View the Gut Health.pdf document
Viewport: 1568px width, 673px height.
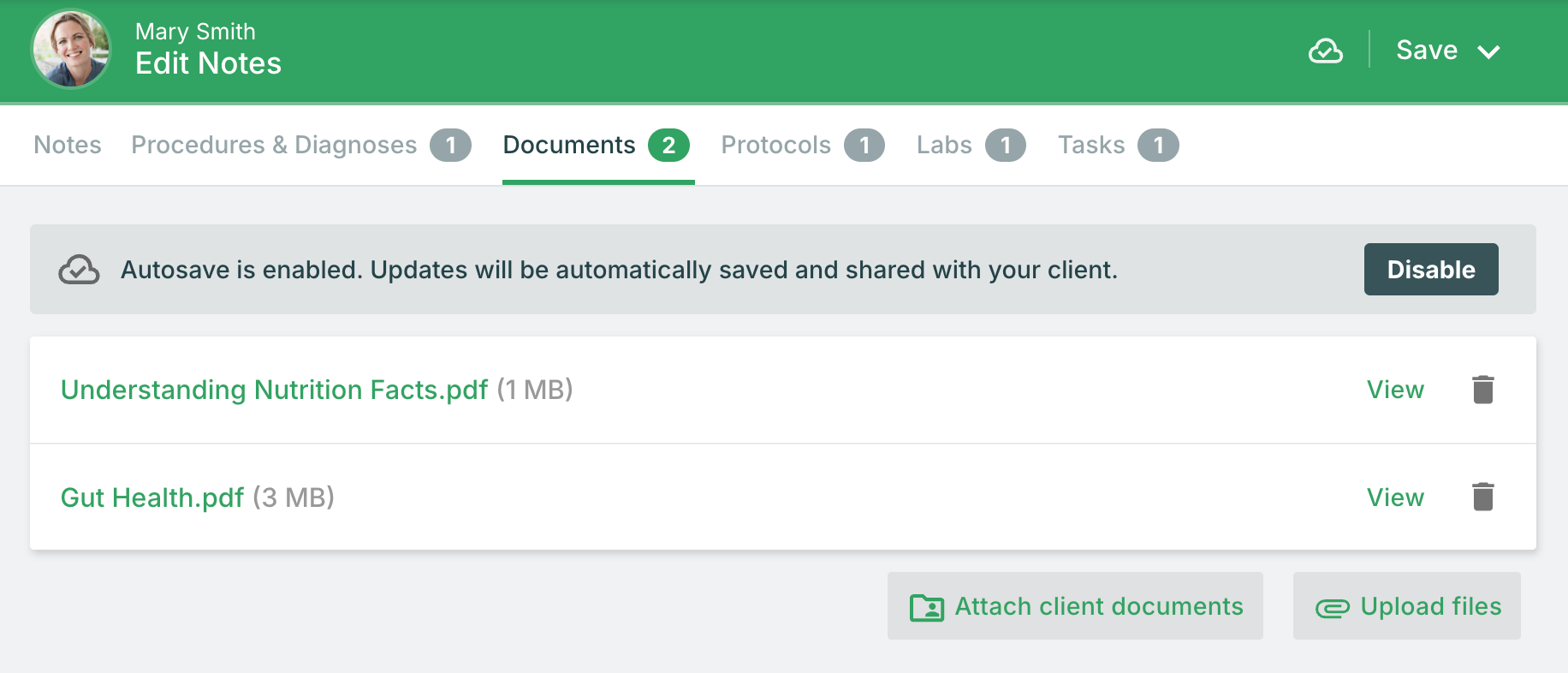point(1395,497)
